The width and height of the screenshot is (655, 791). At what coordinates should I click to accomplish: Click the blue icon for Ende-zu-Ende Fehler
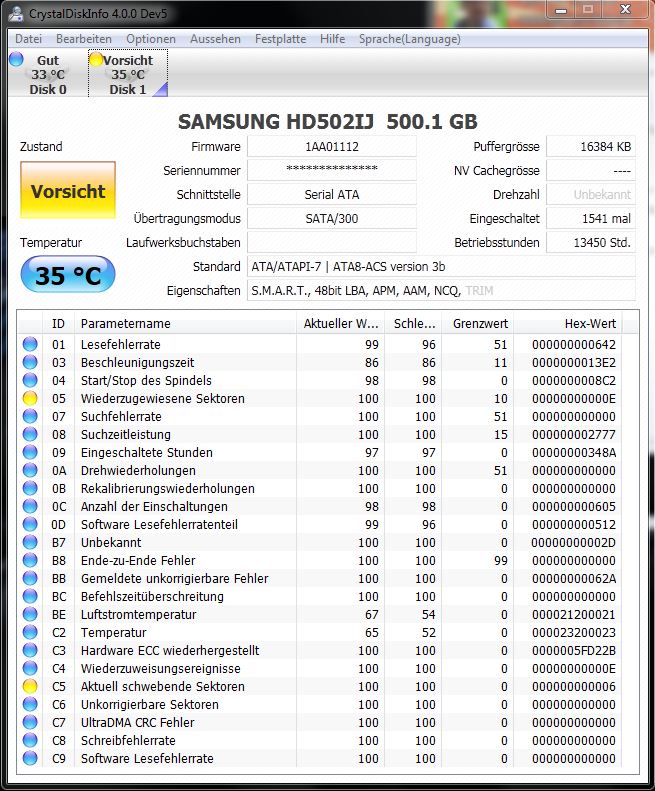click(30, 560)
